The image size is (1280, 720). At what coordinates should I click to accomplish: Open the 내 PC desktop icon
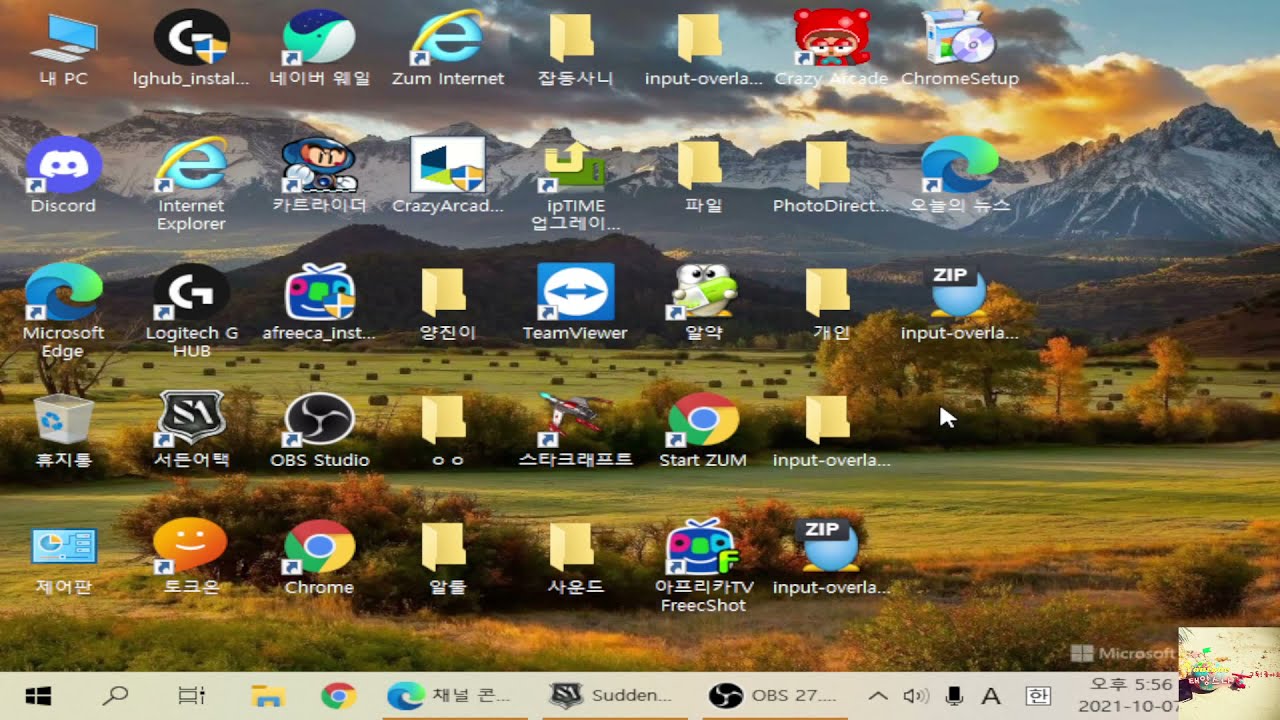pos(63,48)
